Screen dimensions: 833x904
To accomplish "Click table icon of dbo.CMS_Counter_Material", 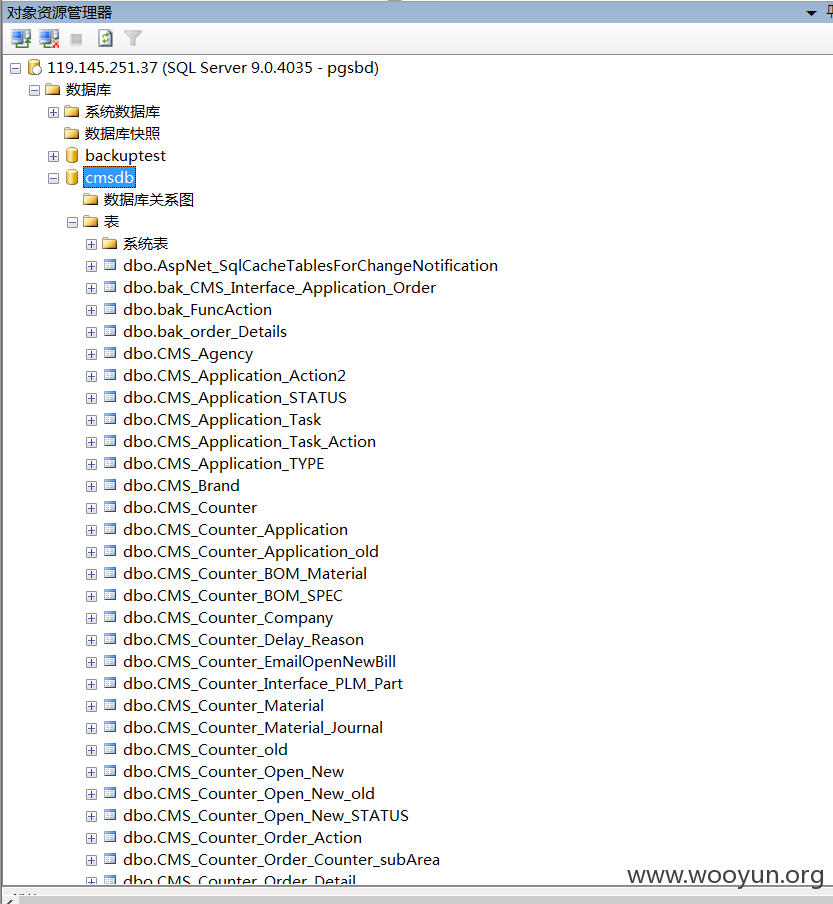I will (110, 705).
